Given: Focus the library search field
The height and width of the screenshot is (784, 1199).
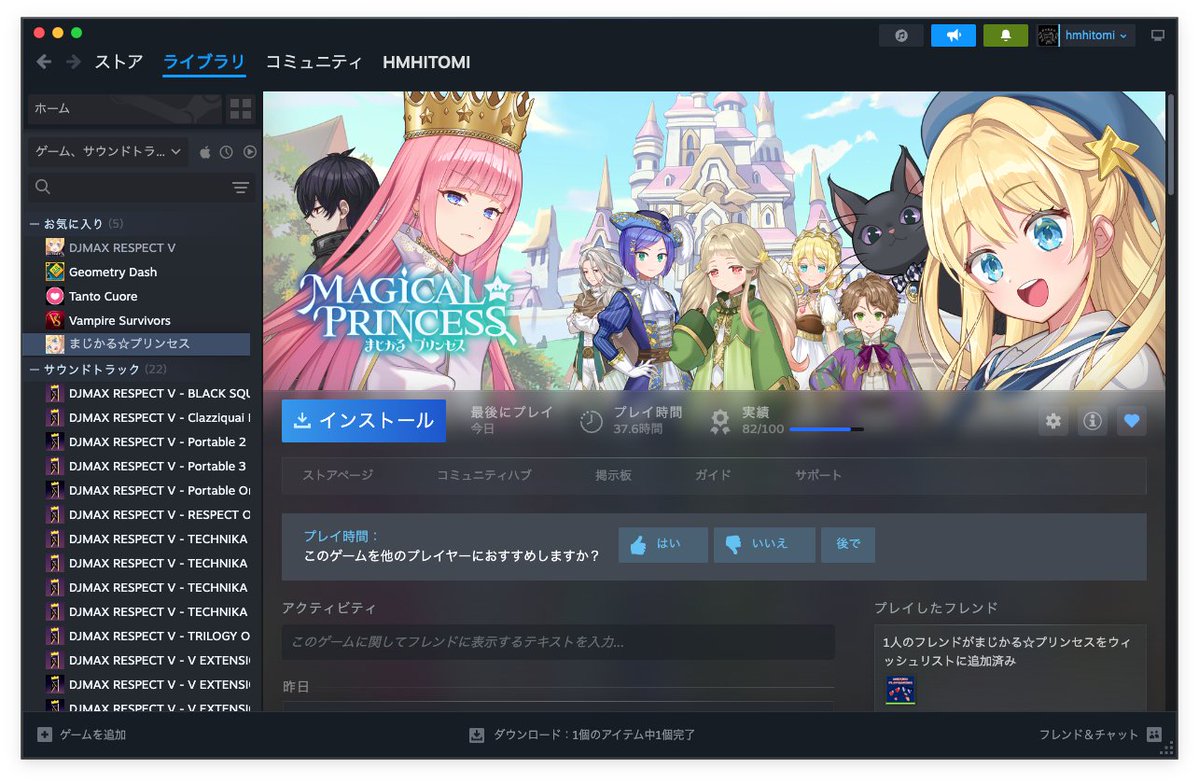Looking at the screenshot, I should pyautogui.click(x=139, y=187).
